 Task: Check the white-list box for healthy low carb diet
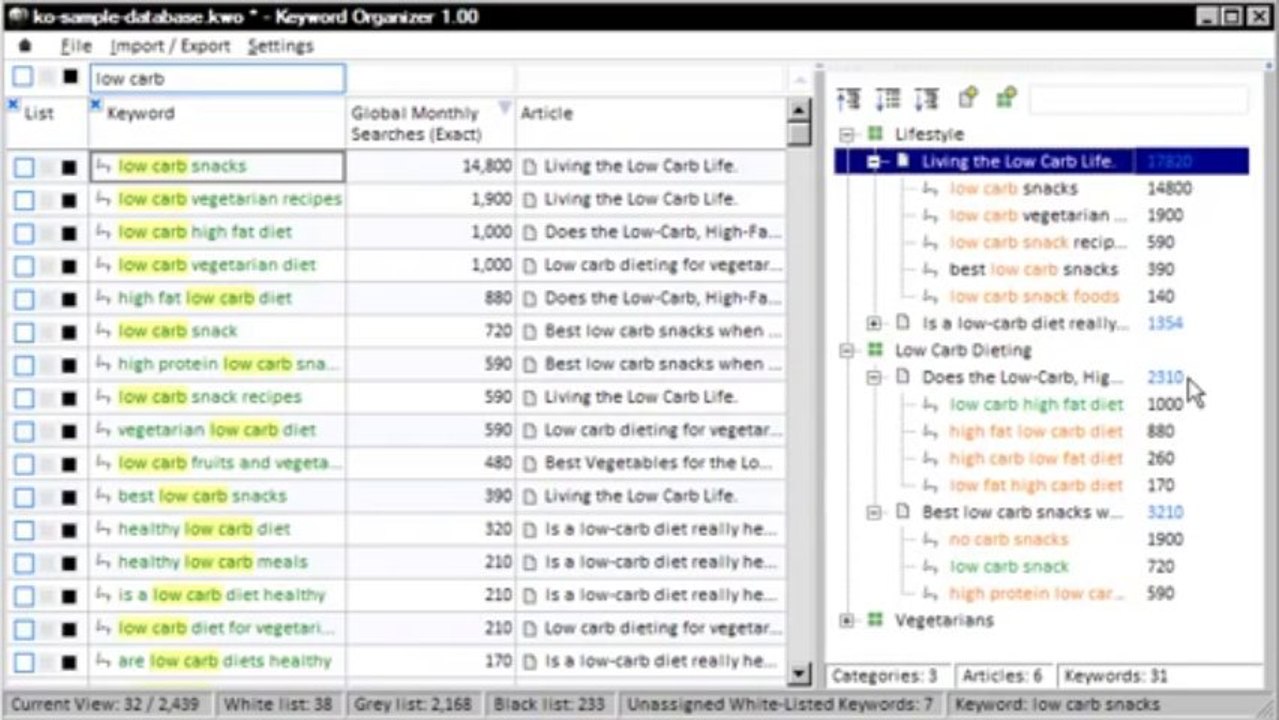(x=23, y=530)
